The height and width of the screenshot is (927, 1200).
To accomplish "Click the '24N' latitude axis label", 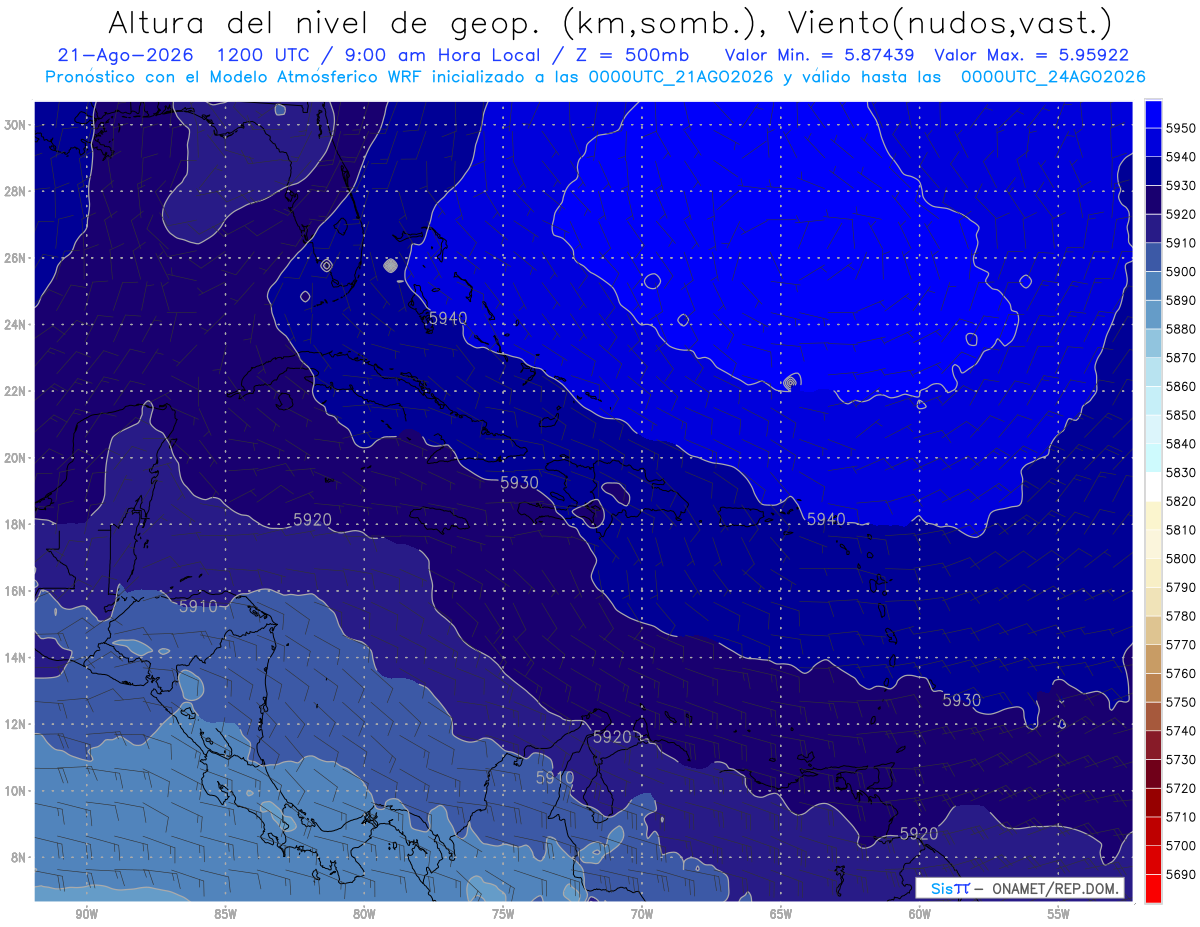I will coord(16,325).
